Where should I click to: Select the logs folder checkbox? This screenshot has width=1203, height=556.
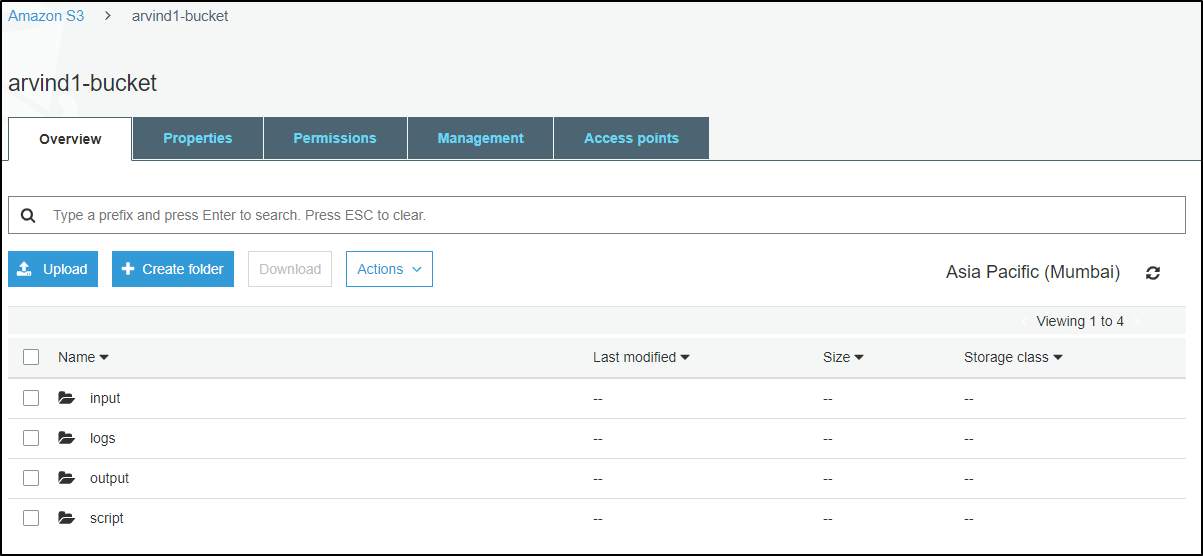pyautogui.click(x=31, y=438)
